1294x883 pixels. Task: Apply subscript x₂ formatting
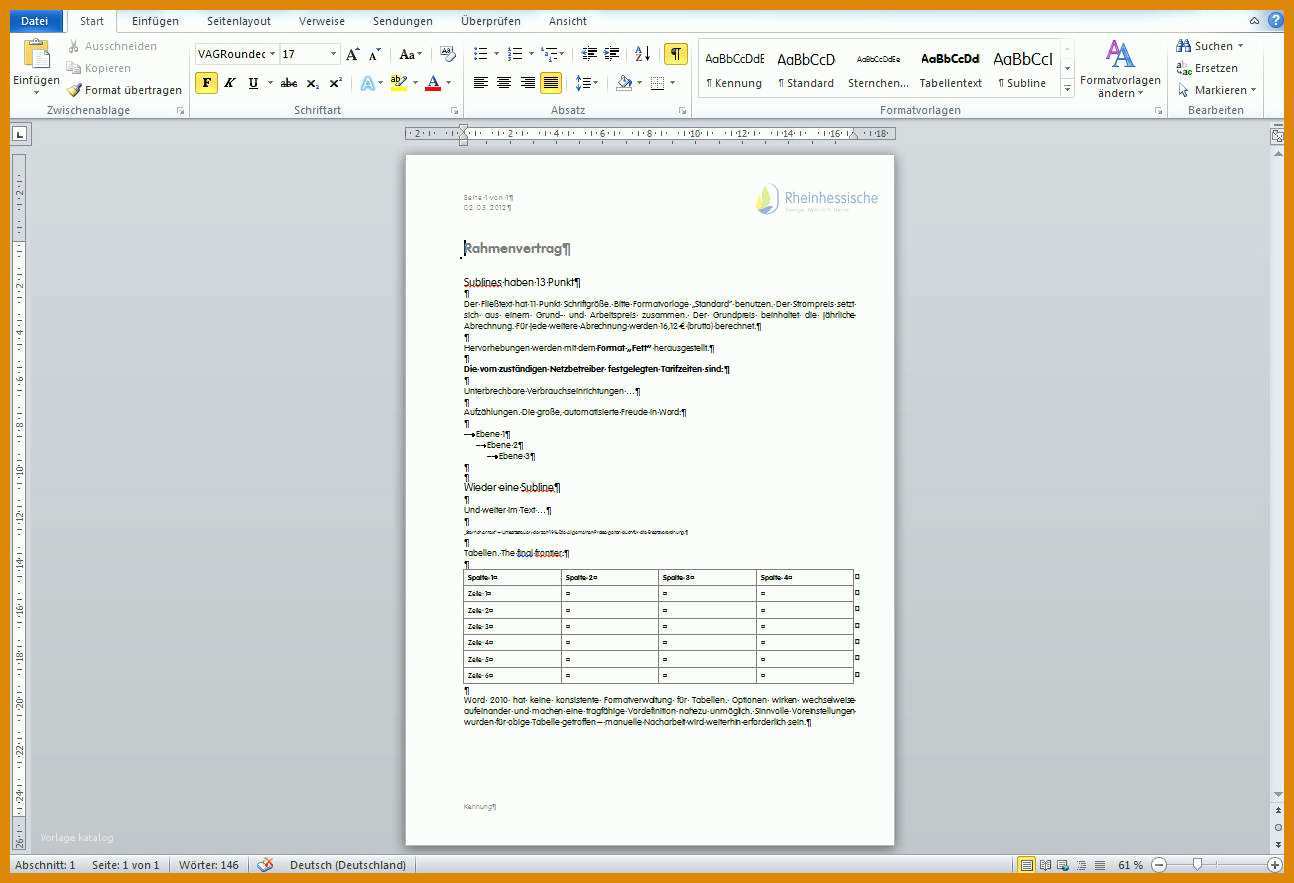point(313,83)
